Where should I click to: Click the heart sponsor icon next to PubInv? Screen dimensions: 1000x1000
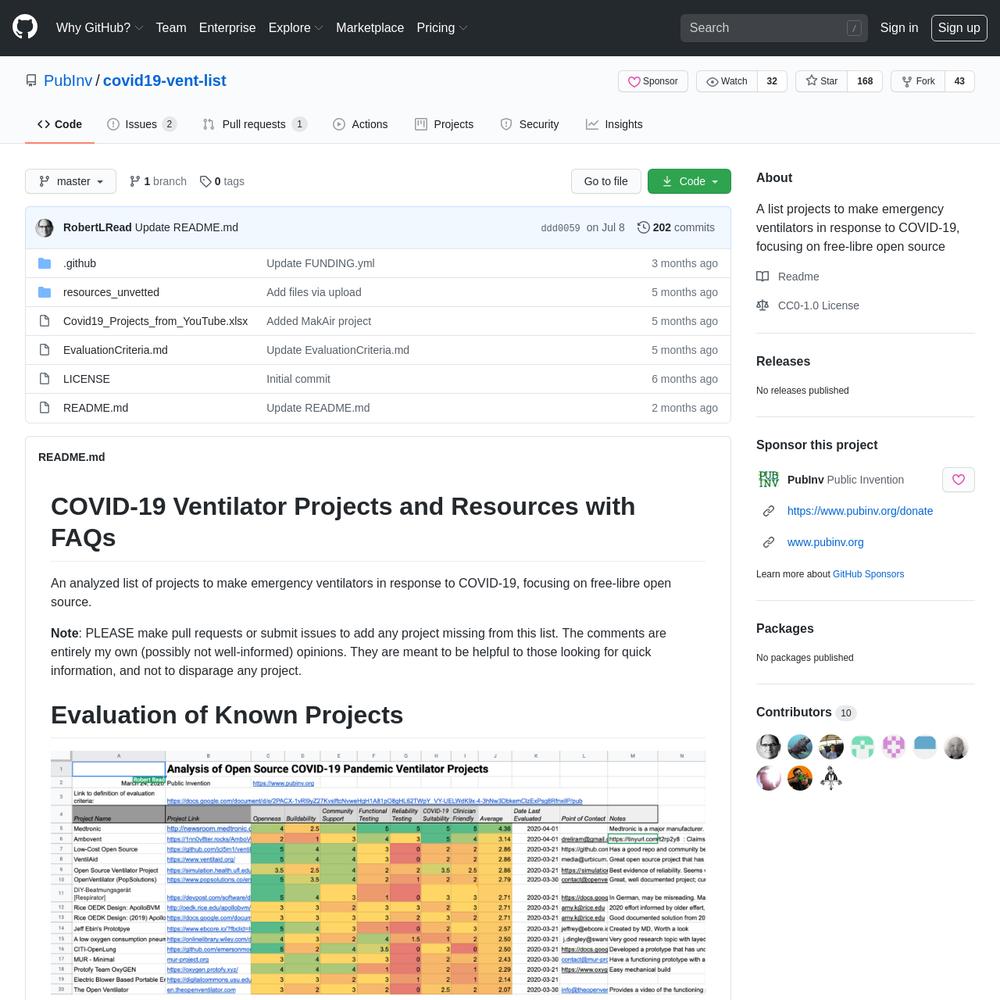[x=958, y=480]
